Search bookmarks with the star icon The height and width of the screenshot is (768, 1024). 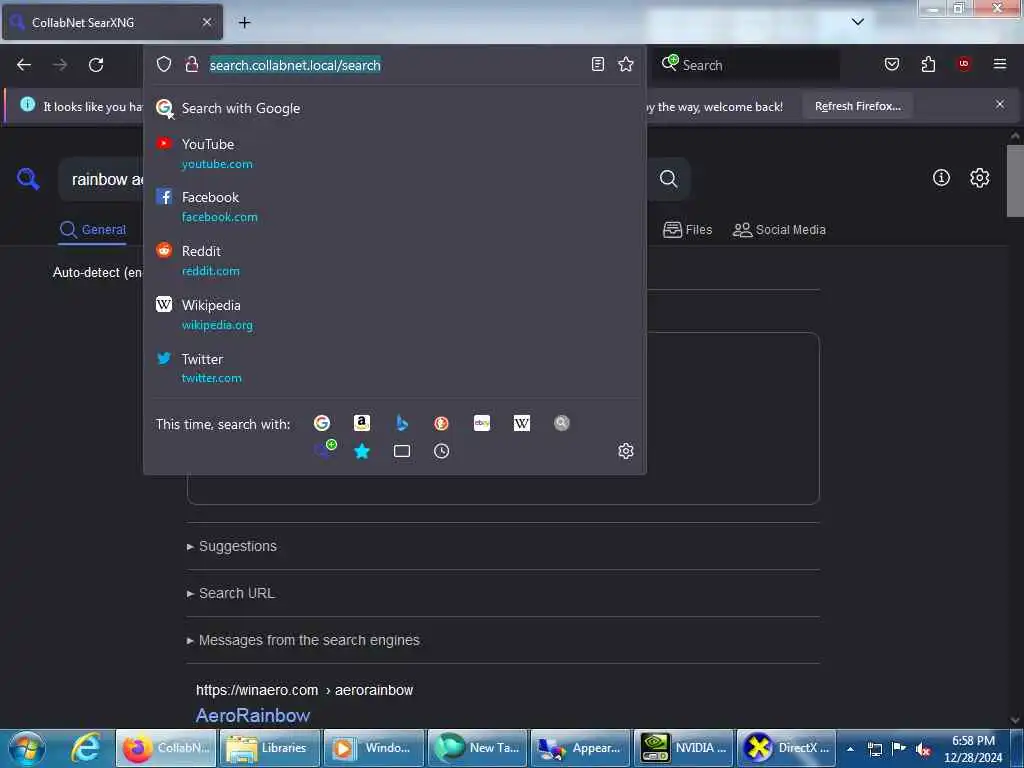[362, 451]
